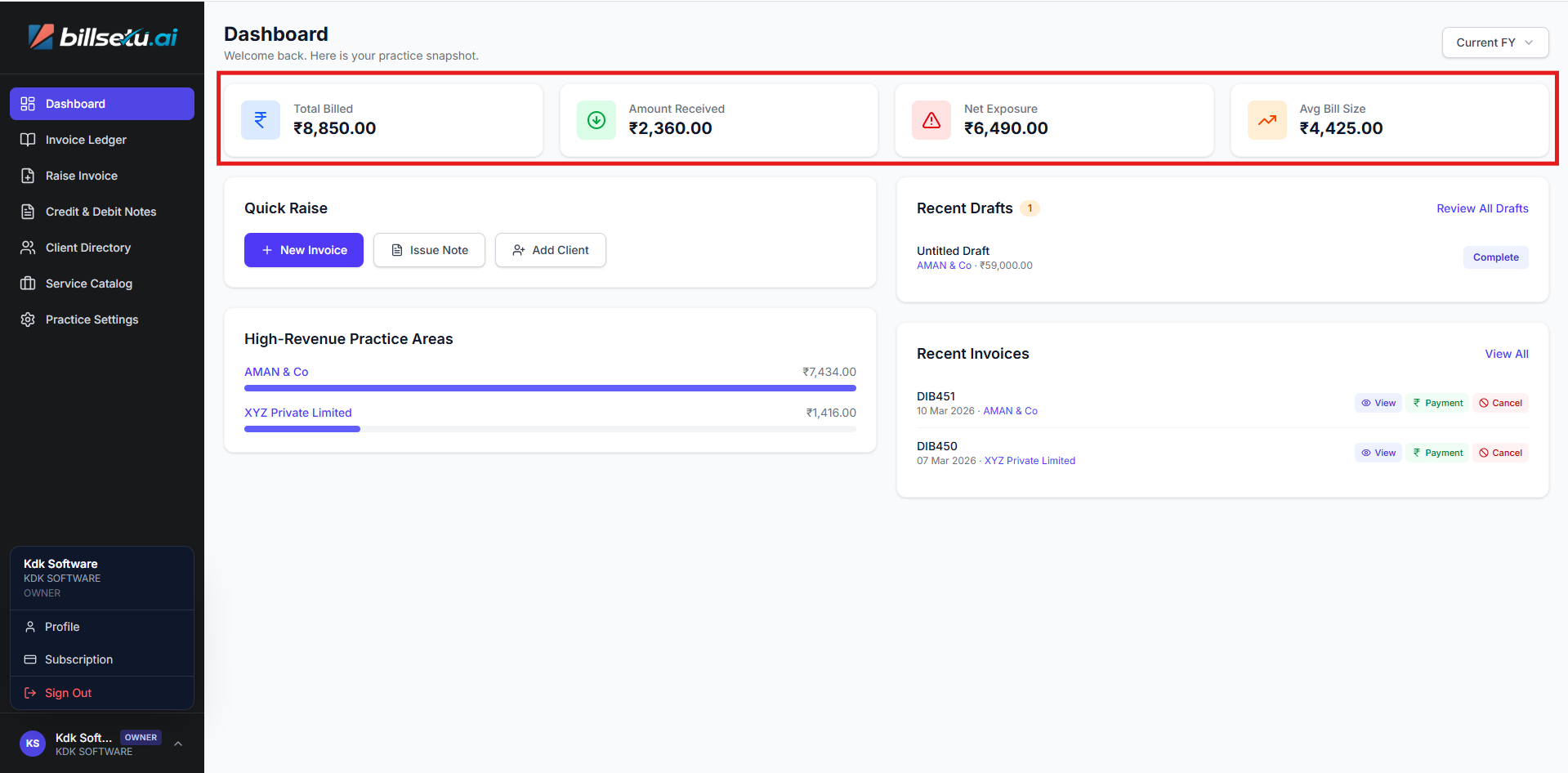Image resolution: width=1568 pixels, height=773 pixels.
Task: Click the KS user avatar in sidebar footer
Action: click(33, 744)
